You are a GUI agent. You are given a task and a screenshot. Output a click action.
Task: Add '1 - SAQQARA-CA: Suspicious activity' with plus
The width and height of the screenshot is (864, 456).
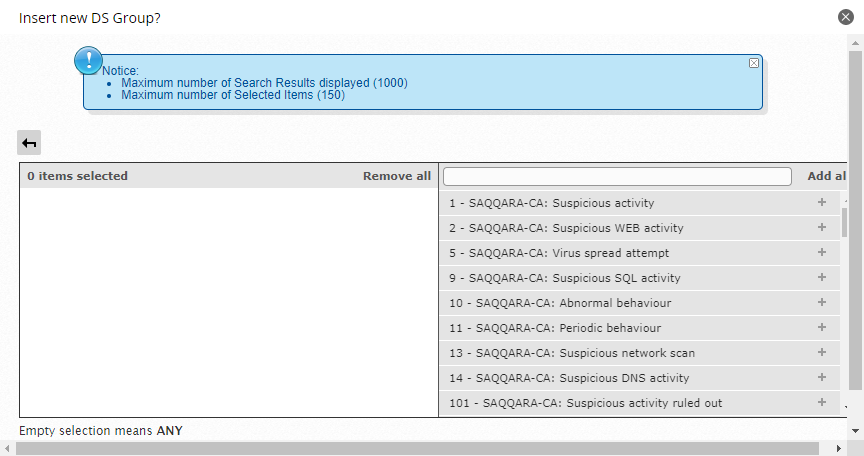tap(822, 202)
